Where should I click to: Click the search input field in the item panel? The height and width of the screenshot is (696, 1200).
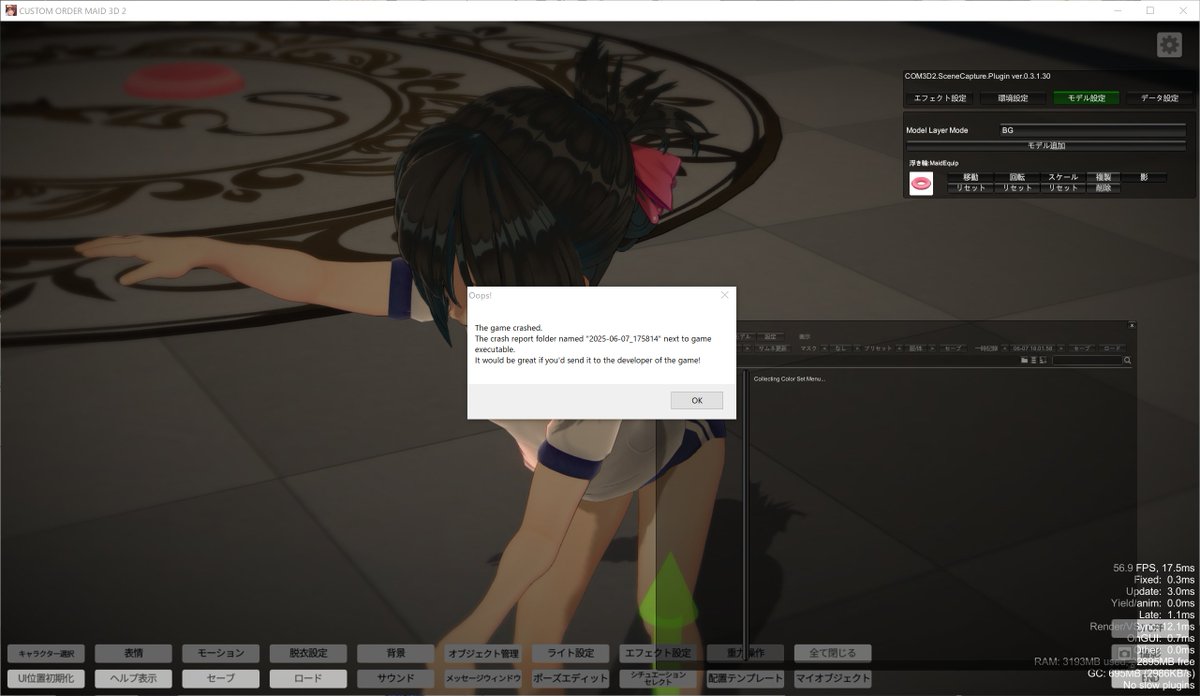[x=1085, y=360]
